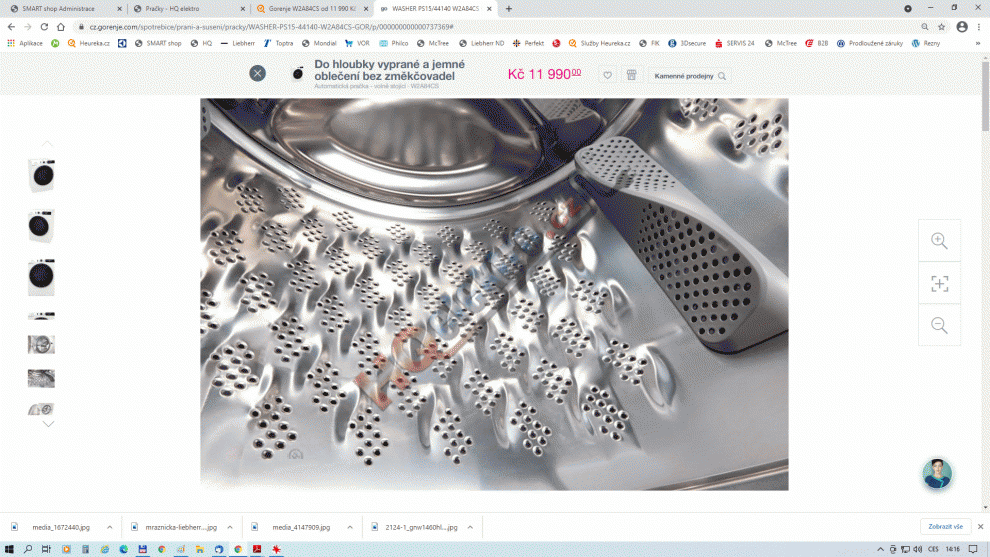
Task: Click the shopping basket icon next to the price
Action: click(631, 75)
